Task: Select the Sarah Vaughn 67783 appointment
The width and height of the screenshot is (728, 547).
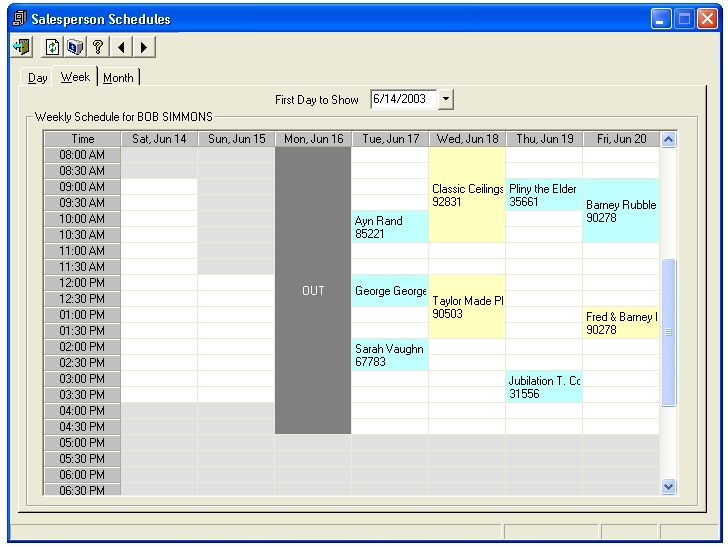Action: [x=390, y=355]
